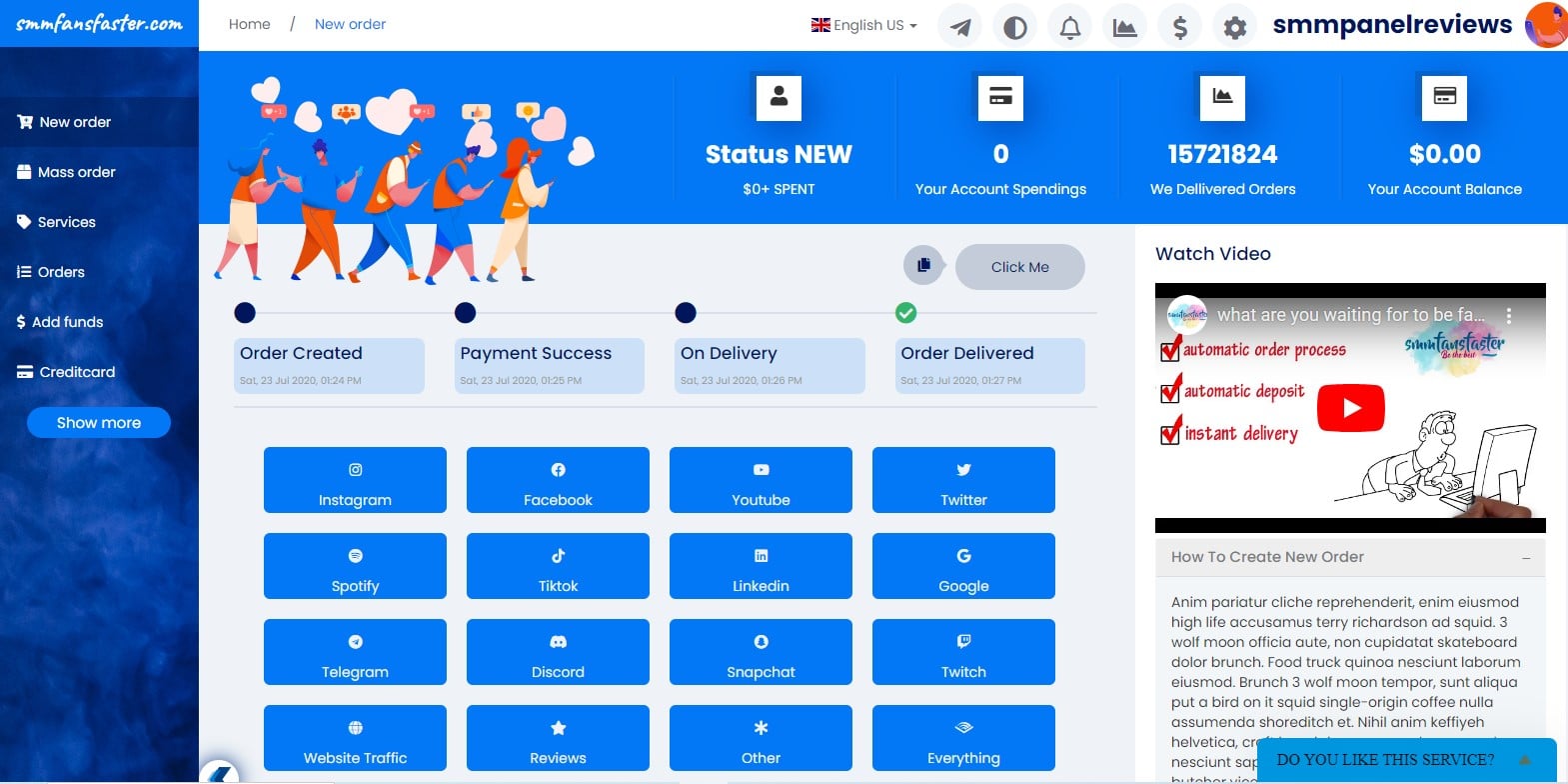Click the green Order Delivered checkmark marker

(905, 313)
